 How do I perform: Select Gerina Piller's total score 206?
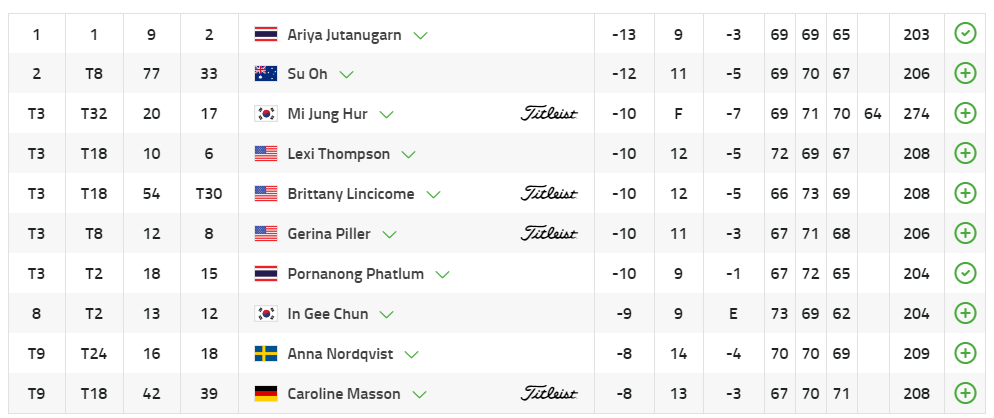click(915, 234)
